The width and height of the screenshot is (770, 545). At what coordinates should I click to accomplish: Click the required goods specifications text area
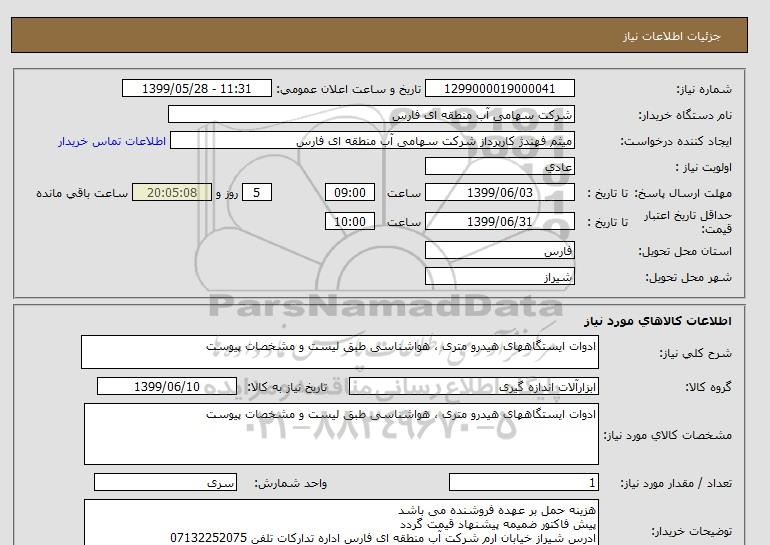341,434
